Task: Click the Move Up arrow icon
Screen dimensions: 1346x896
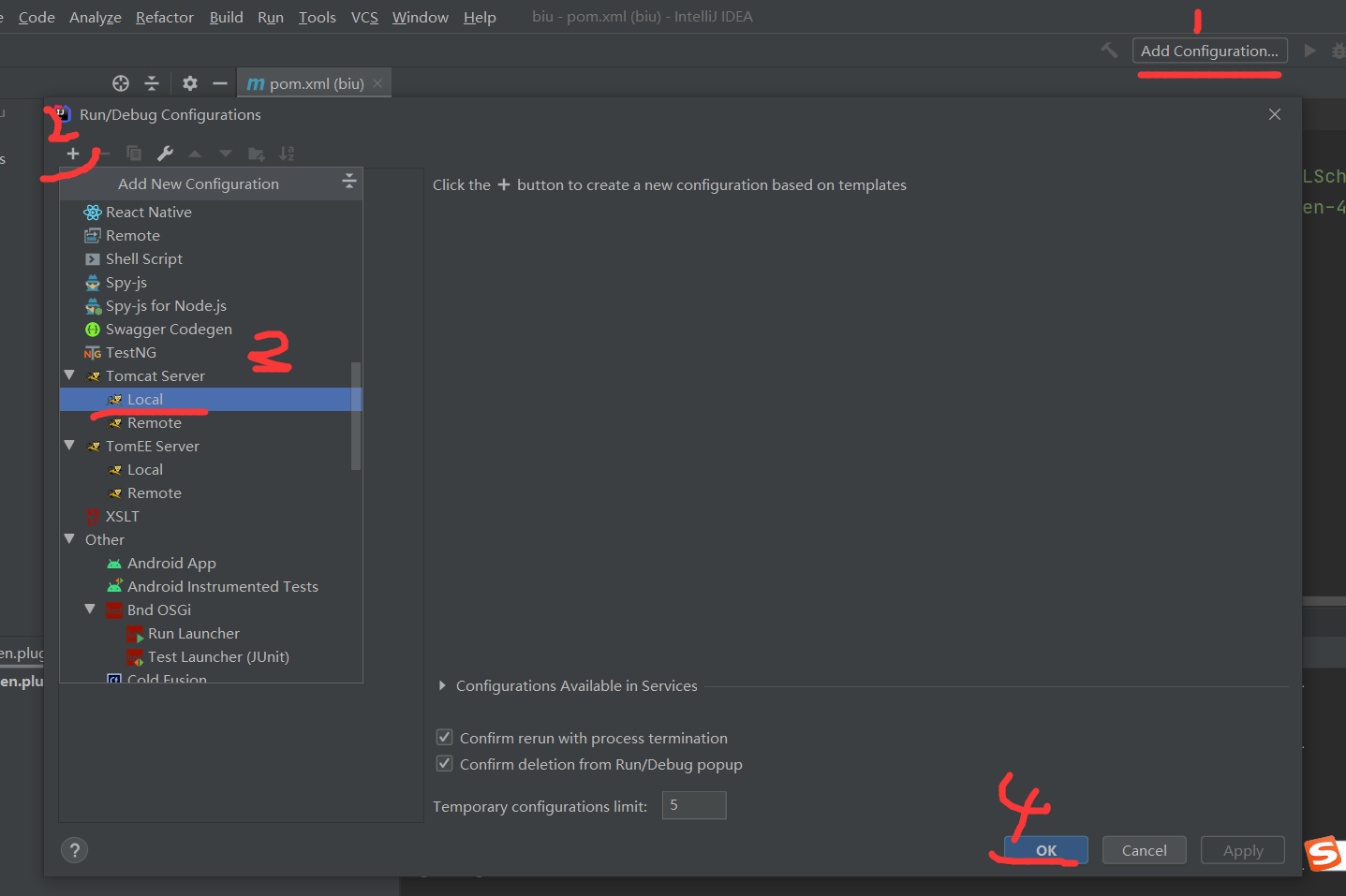Action: pos(195,154)
